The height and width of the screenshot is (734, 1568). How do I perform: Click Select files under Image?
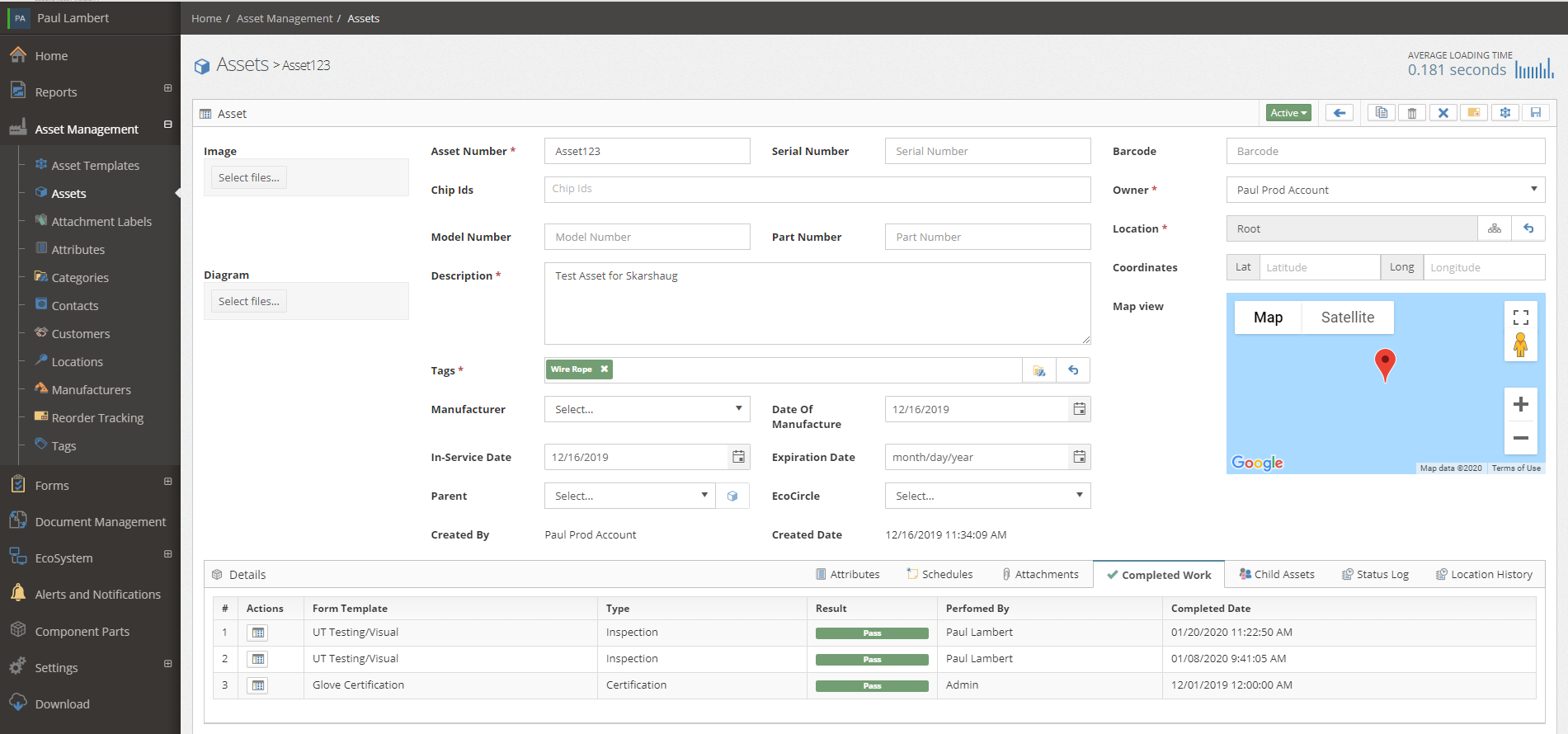[248, 177]
